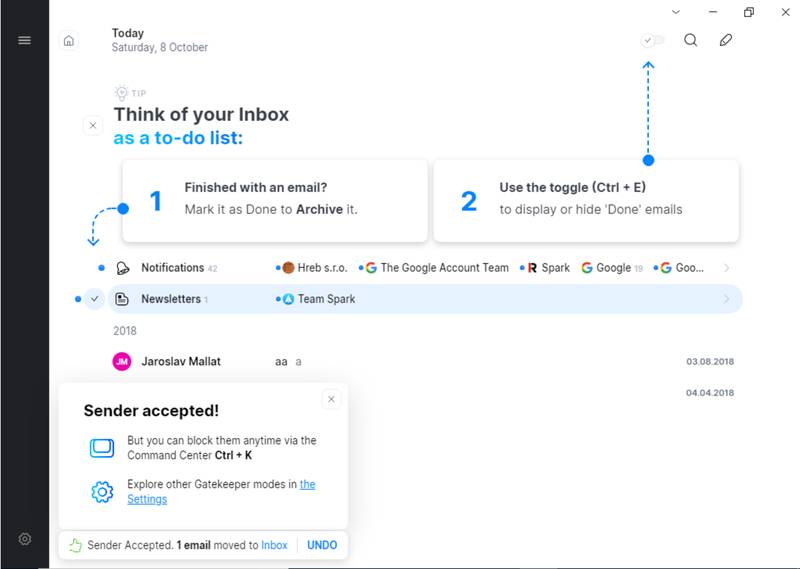Open settings gear in sidebar

(x=25, y=539)
